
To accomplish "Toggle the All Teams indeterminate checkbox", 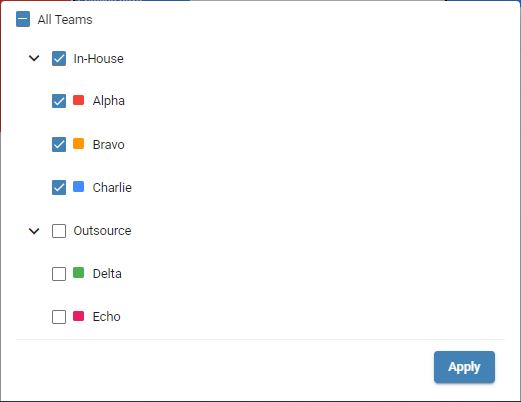I will pos(23,19).
